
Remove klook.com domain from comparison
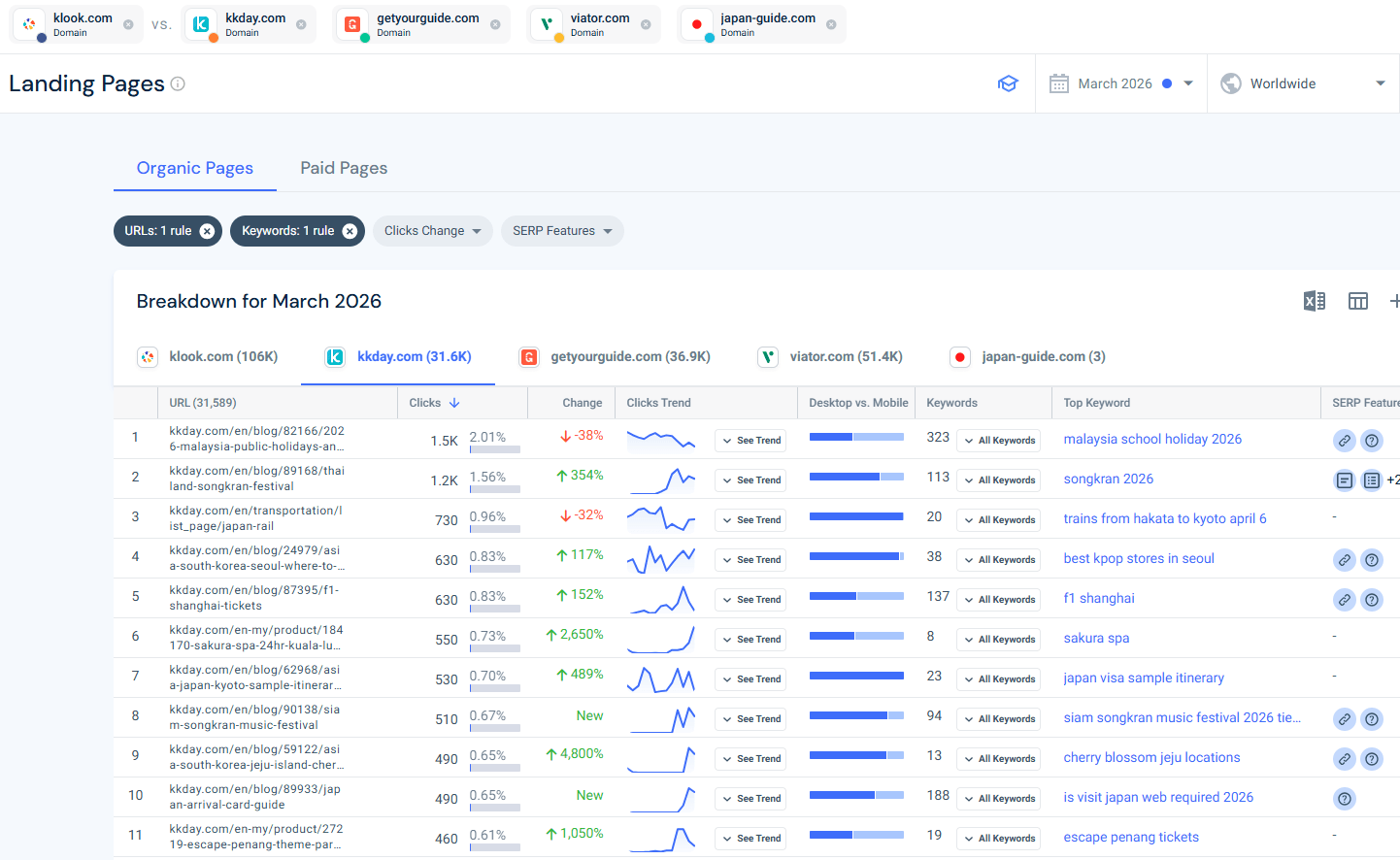[128, 25]
